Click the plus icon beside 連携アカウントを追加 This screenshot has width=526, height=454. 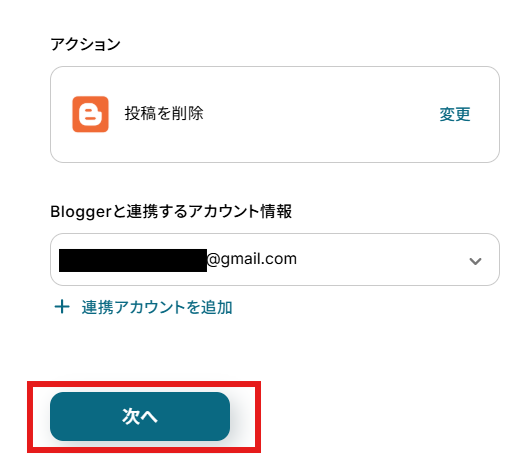pyautogui.click(x=62, y=307)
